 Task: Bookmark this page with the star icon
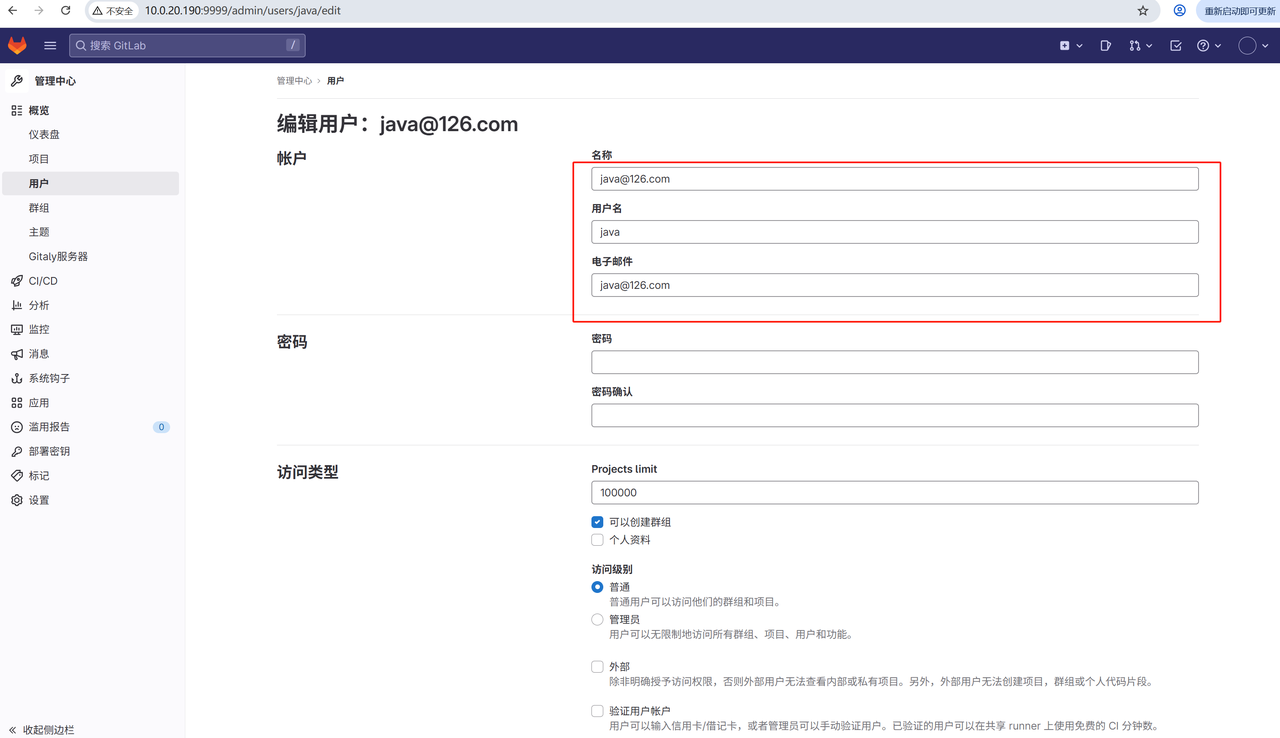[1143, 11]
